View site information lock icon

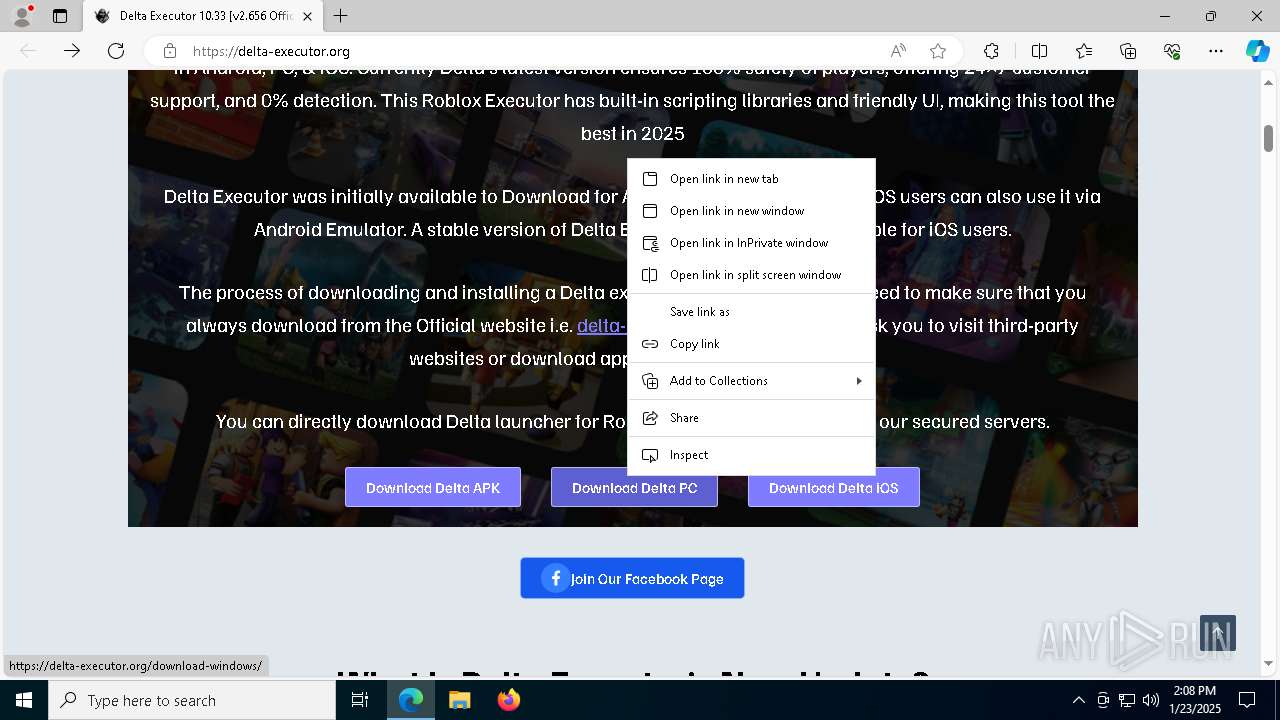(x=170, y=51)
